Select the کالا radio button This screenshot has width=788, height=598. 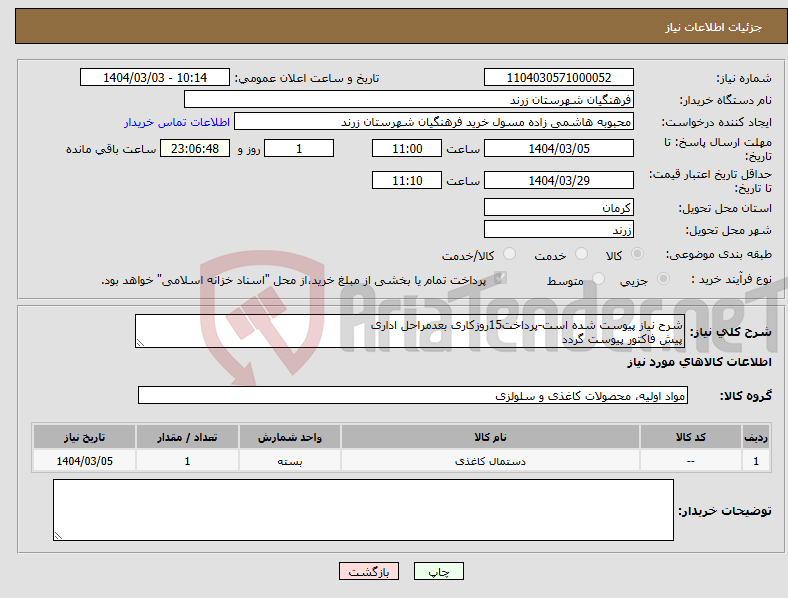pyautogui.click(x=637, y=254)
